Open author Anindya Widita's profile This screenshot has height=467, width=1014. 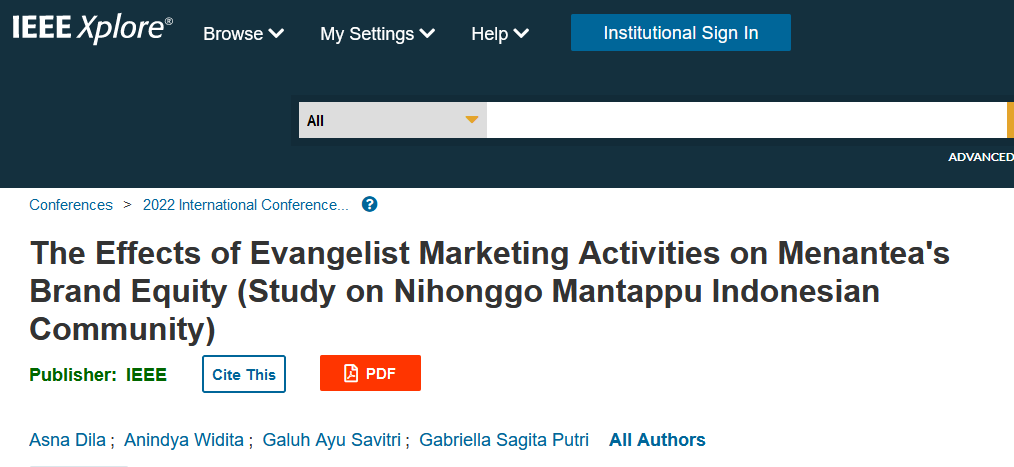(184, 440)
